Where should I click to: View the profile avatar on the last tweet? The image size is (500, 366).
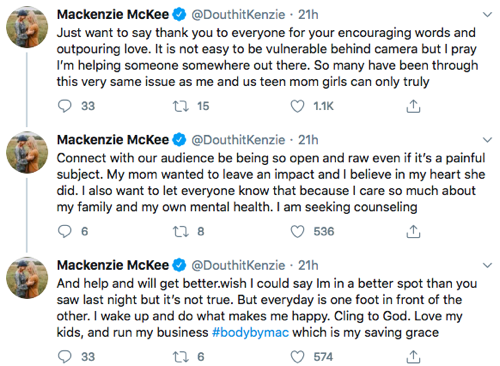[x=27, y=278]
